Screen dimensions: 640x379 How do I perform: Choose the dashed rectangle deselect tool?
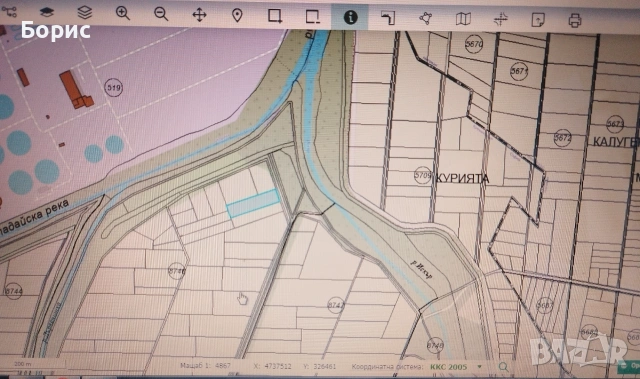click(x=313, y=17)
